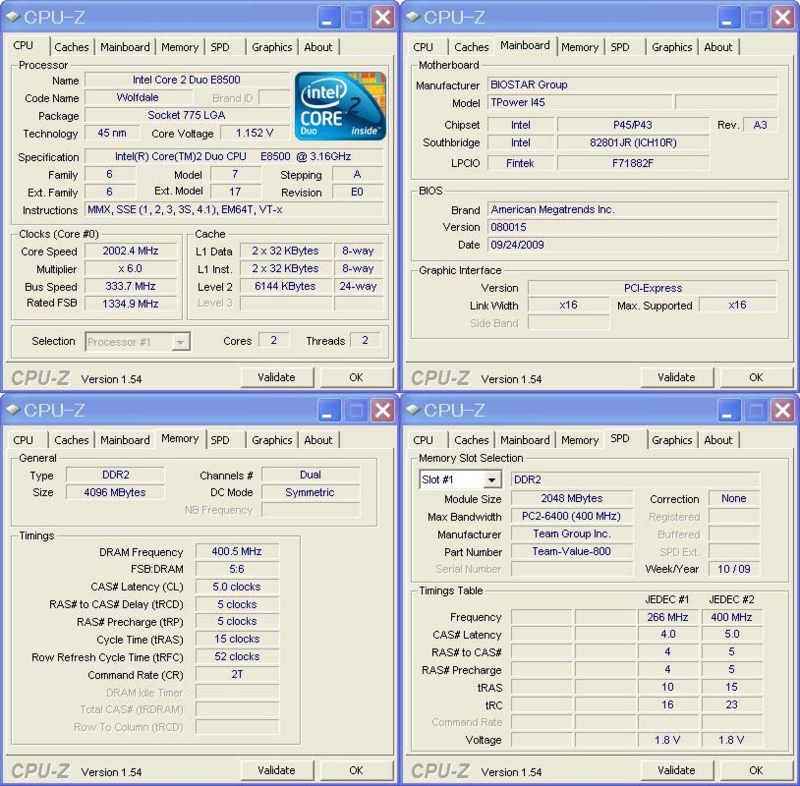Switch to Caches tab in the CPU window

(71, 47)
